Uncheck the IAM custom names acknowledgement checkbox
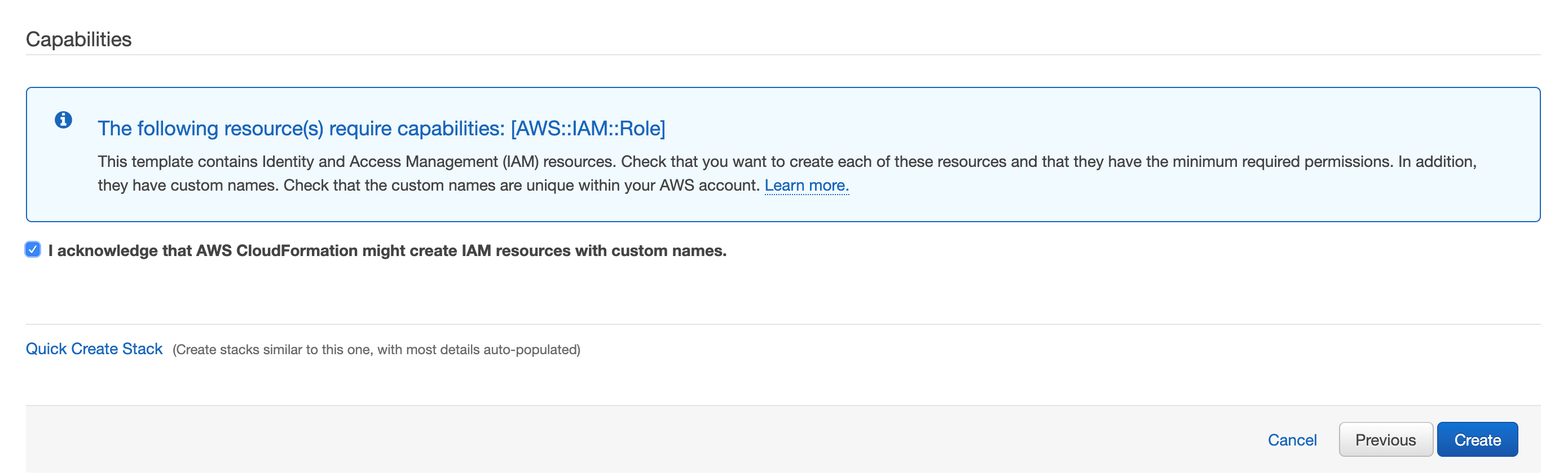1568x476 pixels. [x=33, y=250]
